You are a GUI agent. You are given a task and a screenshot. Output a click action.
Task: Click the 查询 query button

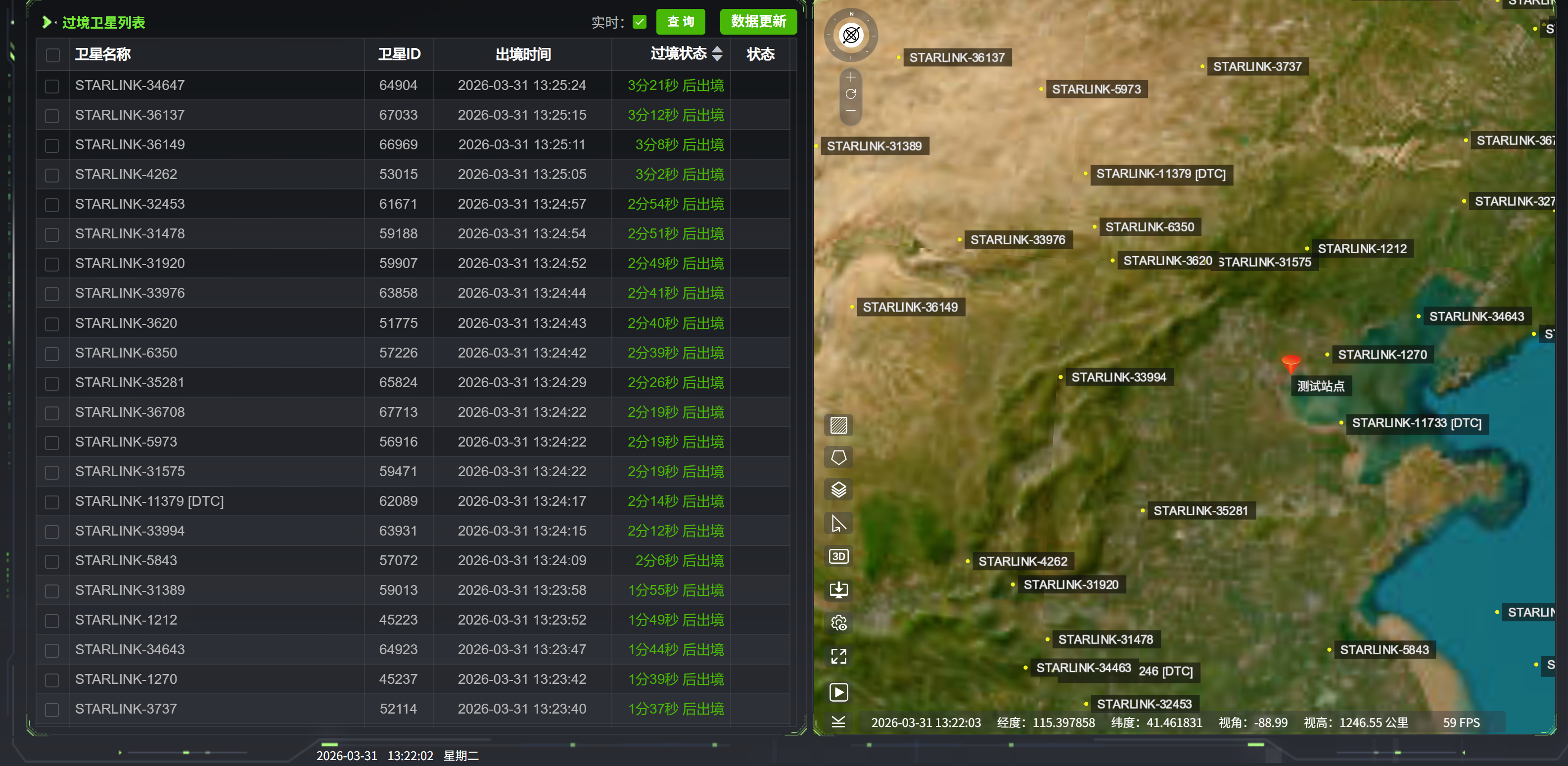point(681,22)
